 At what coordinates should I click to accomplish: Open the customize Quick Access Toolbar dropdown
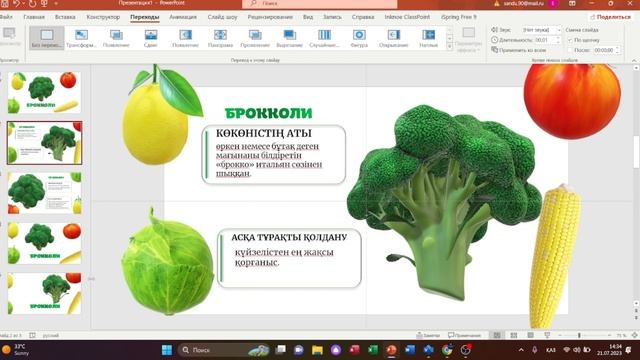56,3
